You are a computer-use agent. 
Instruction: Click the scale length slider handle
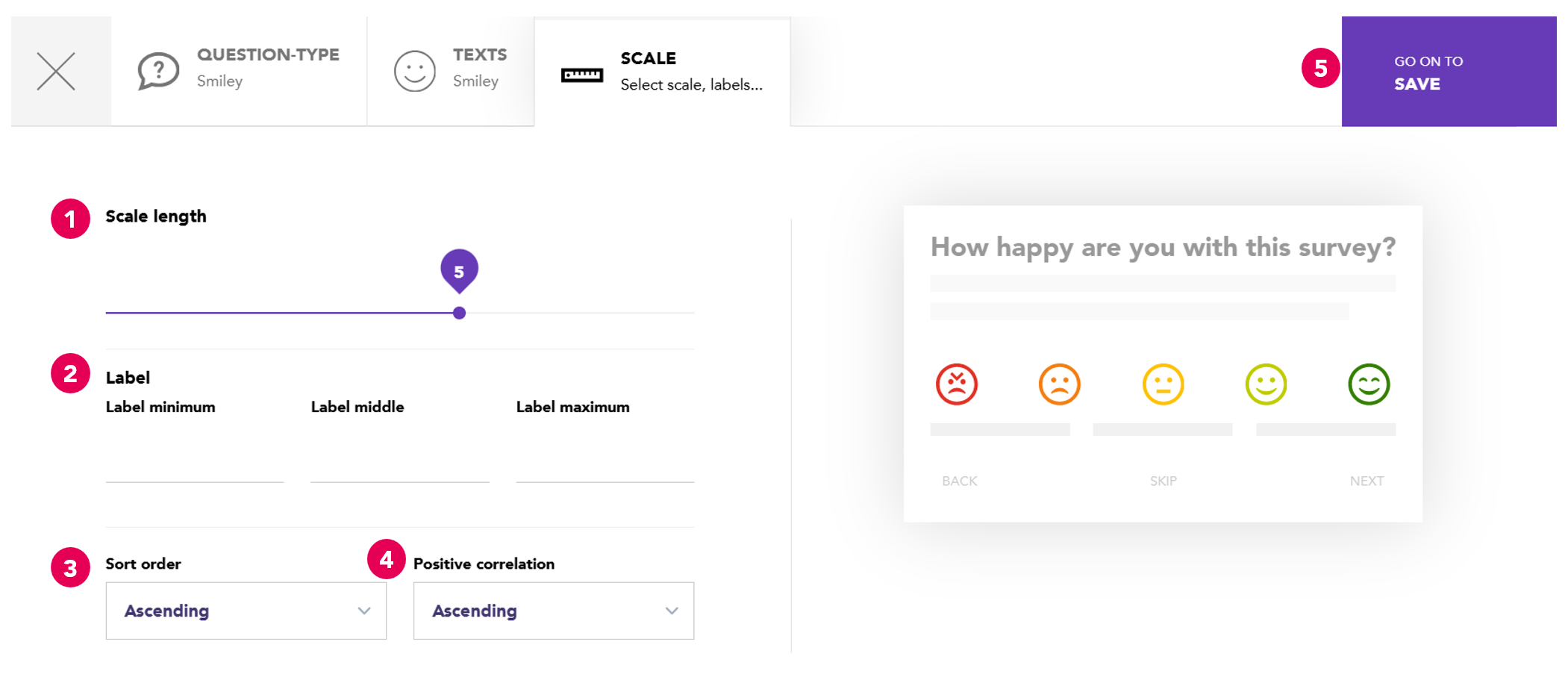pyautogui.click(x=460, y=313)
